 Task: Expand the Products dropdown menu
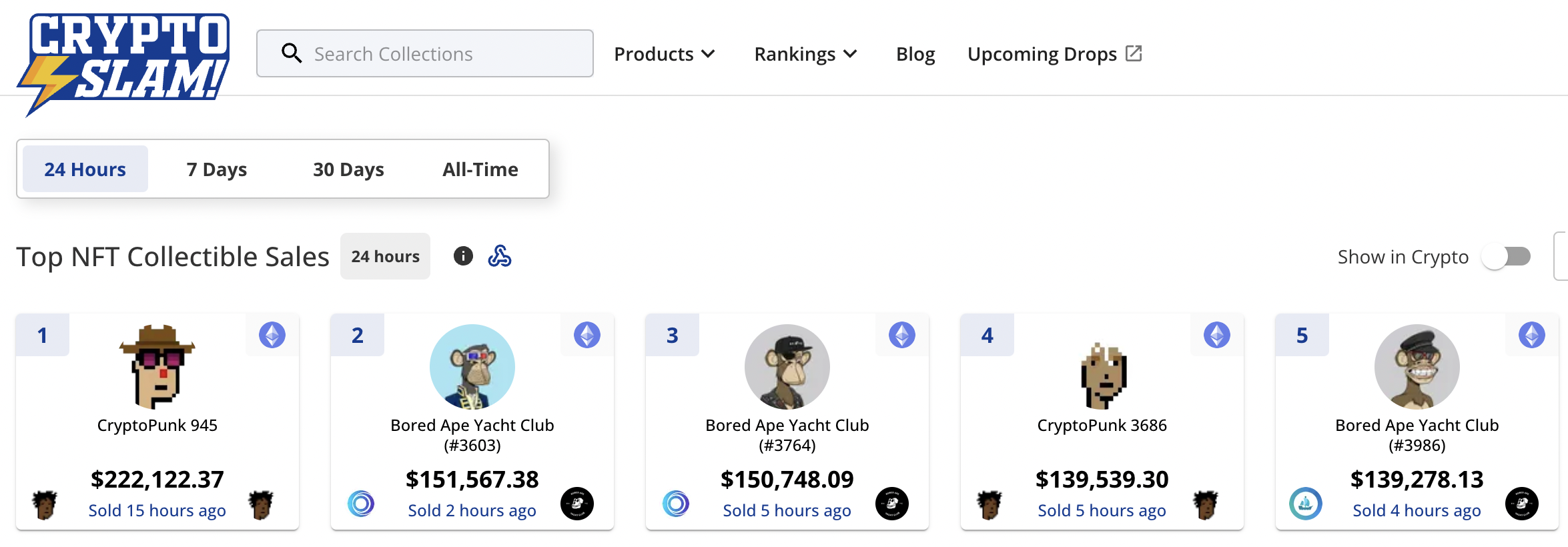[x=665, y=54]
